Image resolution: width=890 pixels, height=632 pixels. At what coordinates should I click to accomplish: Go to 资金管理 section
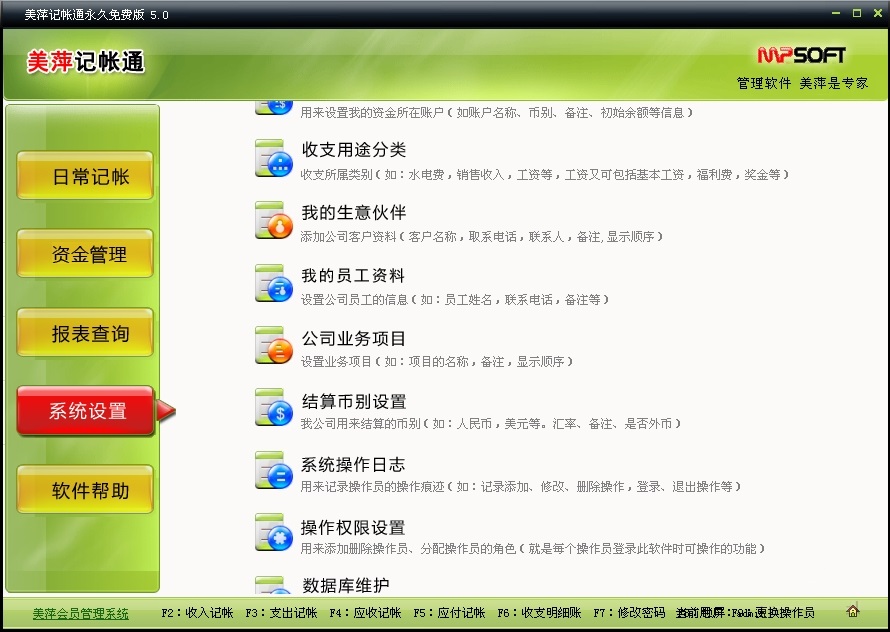tap(85, 254)
